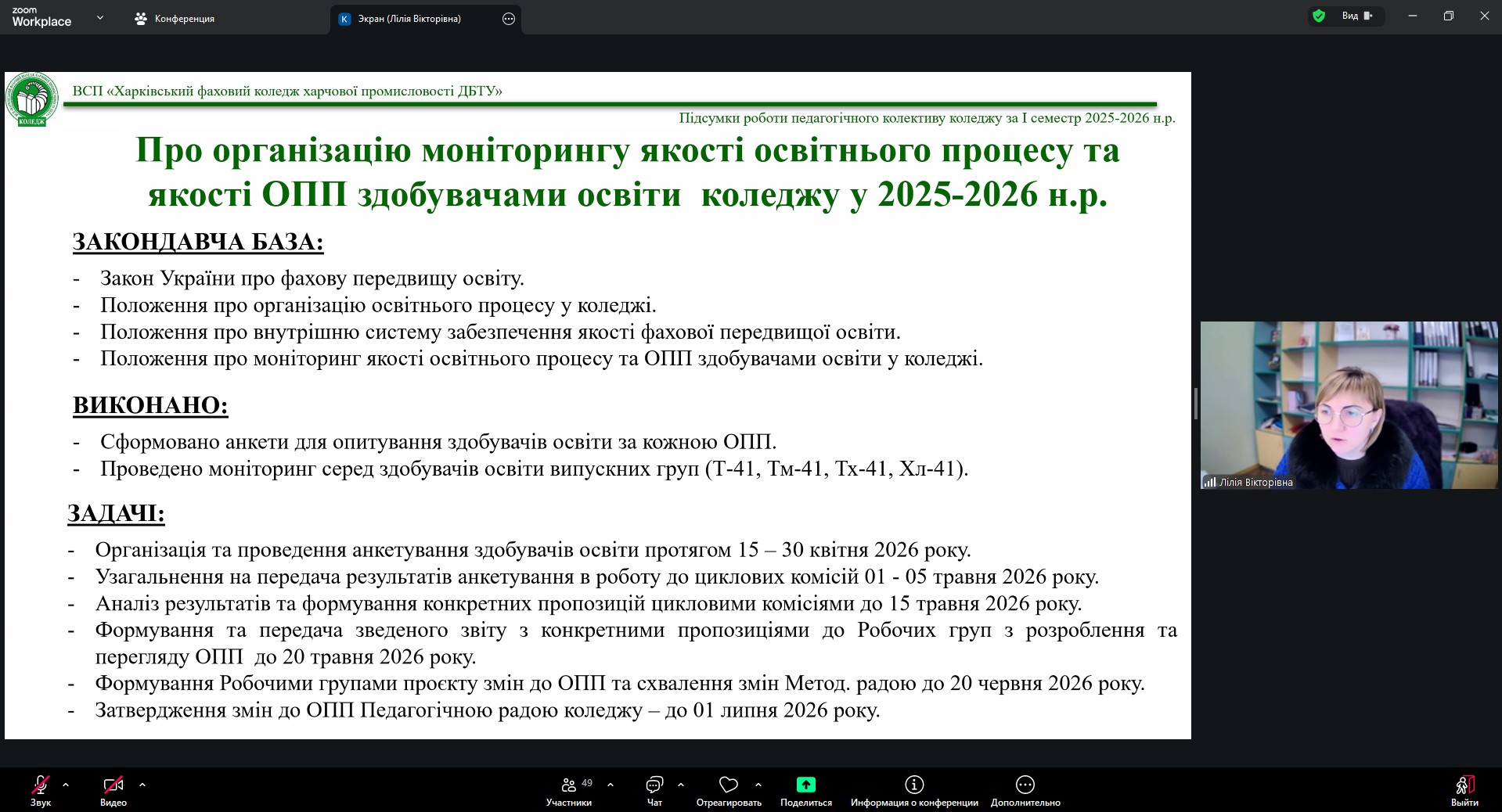This screenshot has height=812, width=1502.
Task: Select the Экран (Лілія Вікторівна) tab
Action: point(409,19)
